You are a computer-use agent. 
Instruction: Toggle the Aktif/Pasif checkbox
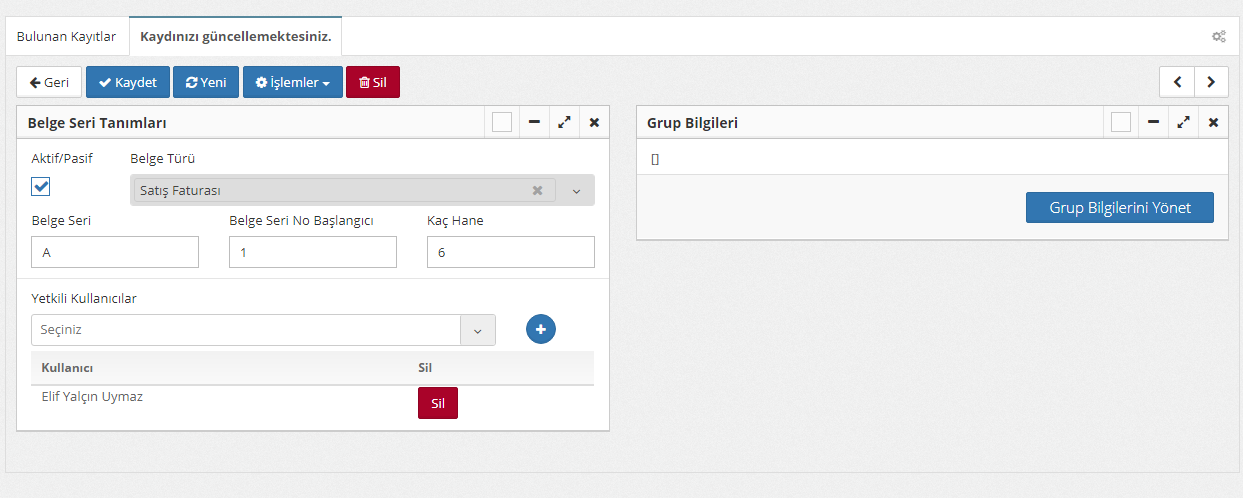coord(41,187)
